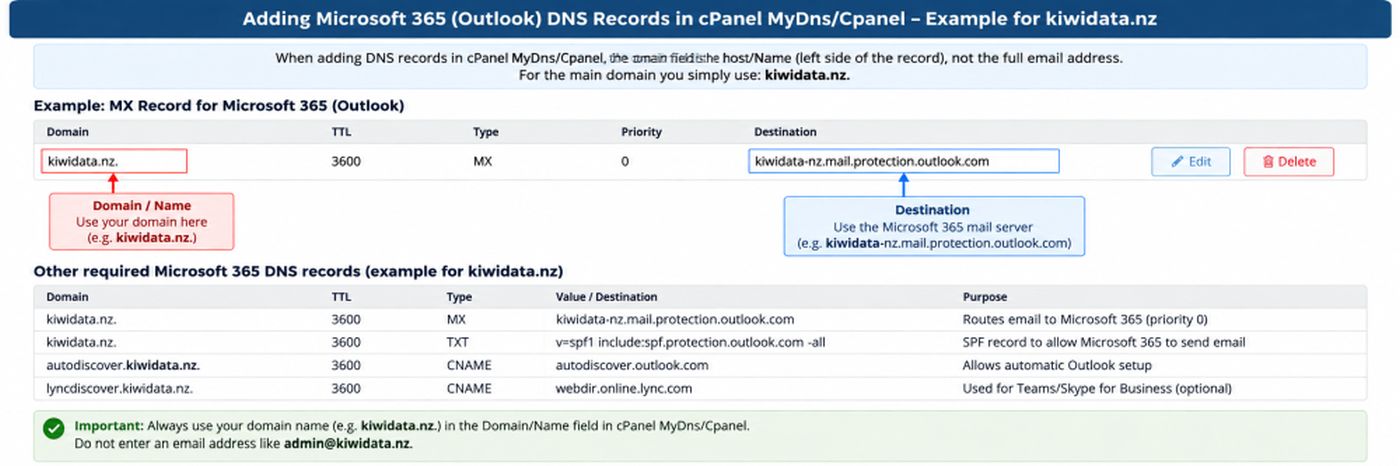The image size is (1400, 466).
Task: Click the autodiscover.outlook.com value
Action: coord(632,365)
